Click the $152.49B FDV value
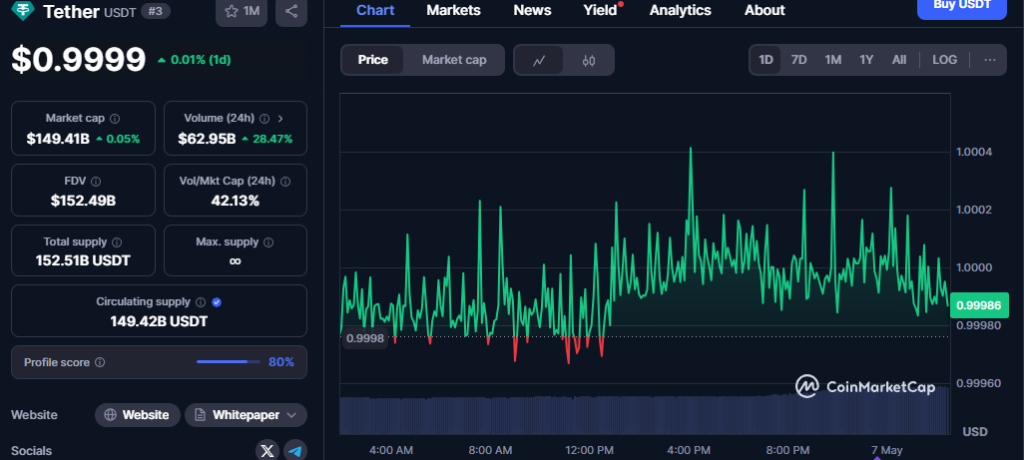This screenshot has height=460, width=1024. tap(84, 201)
